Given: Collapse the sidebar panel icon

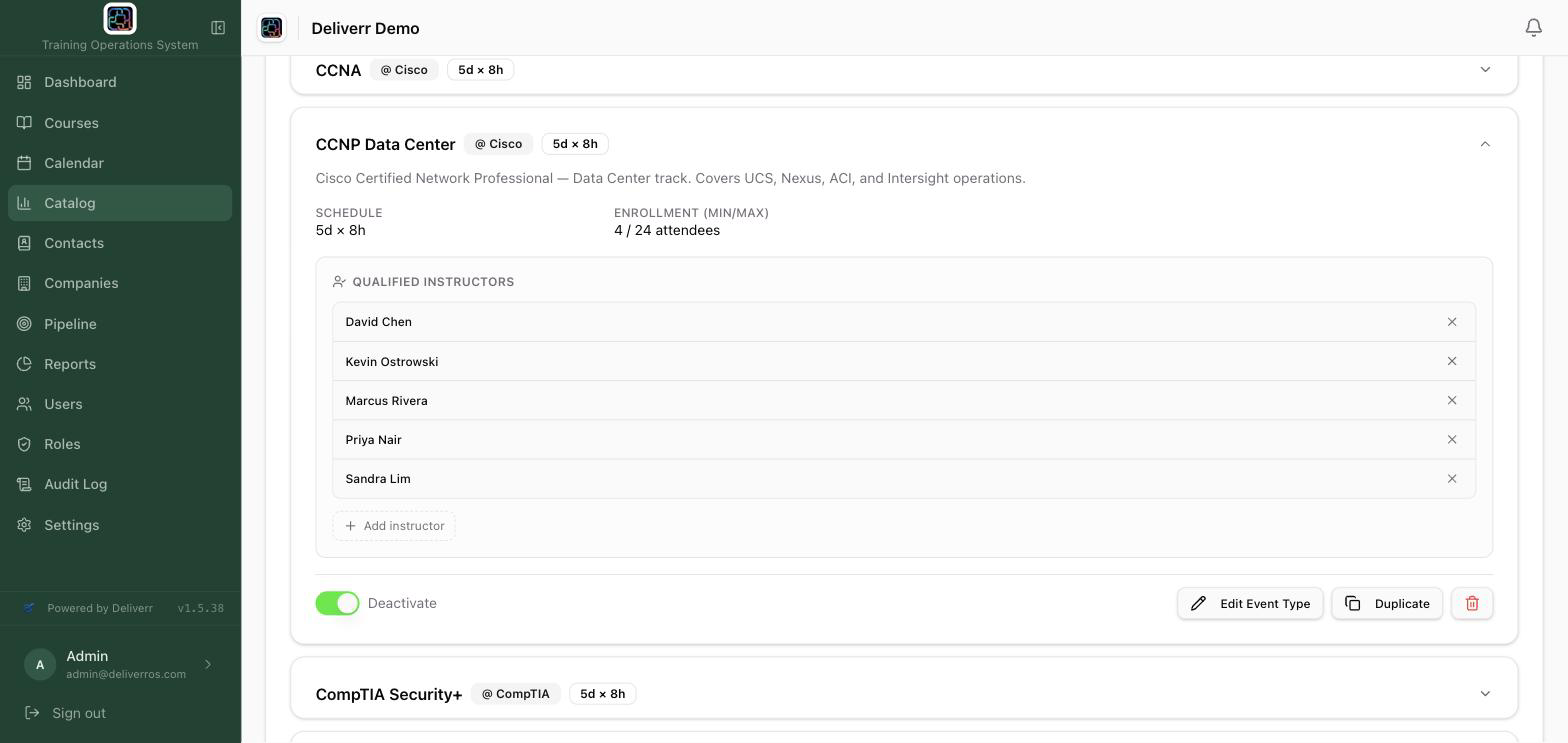Looking at the screenshot, I should pyautogui.click(x=218, y=28).
